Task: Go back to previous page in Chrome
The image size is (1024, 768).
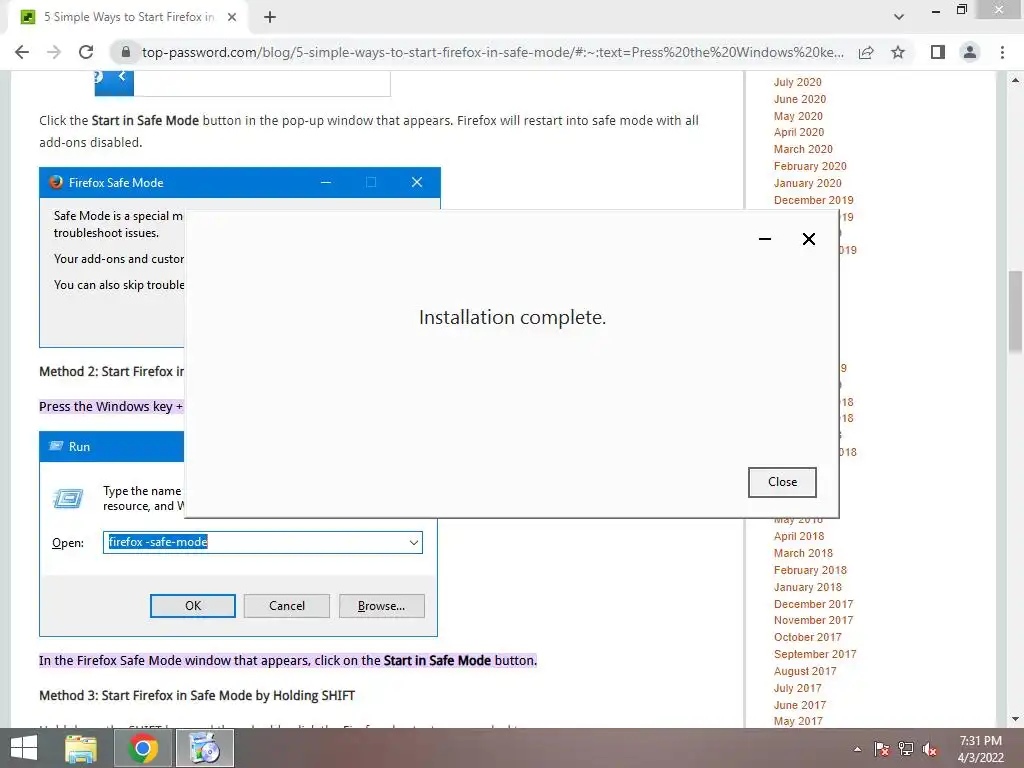Action: [22, 52]
